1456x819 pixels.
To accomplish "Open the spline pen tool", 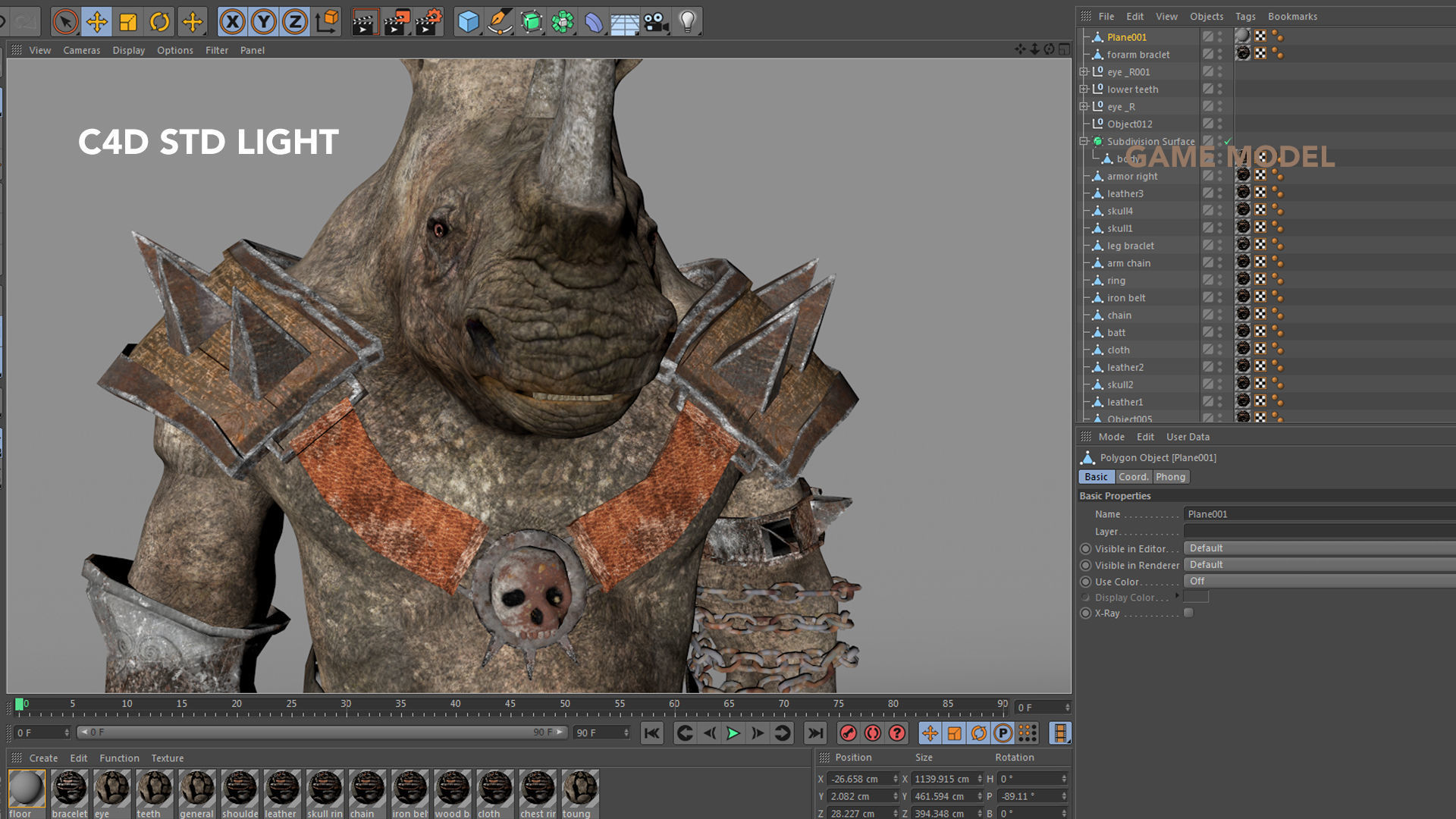I will pyautogui.click(x=500, y=22).
